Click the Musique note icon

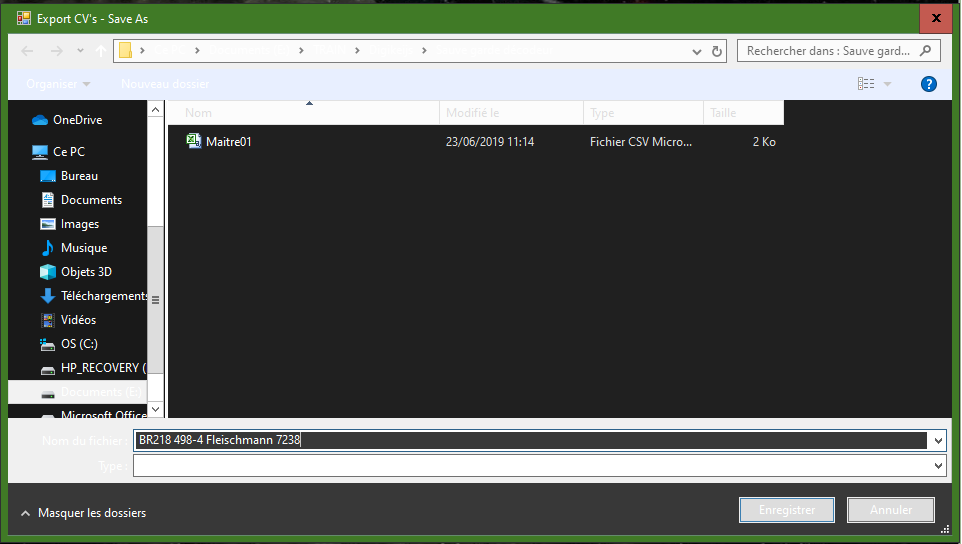(x=47, y=248)
